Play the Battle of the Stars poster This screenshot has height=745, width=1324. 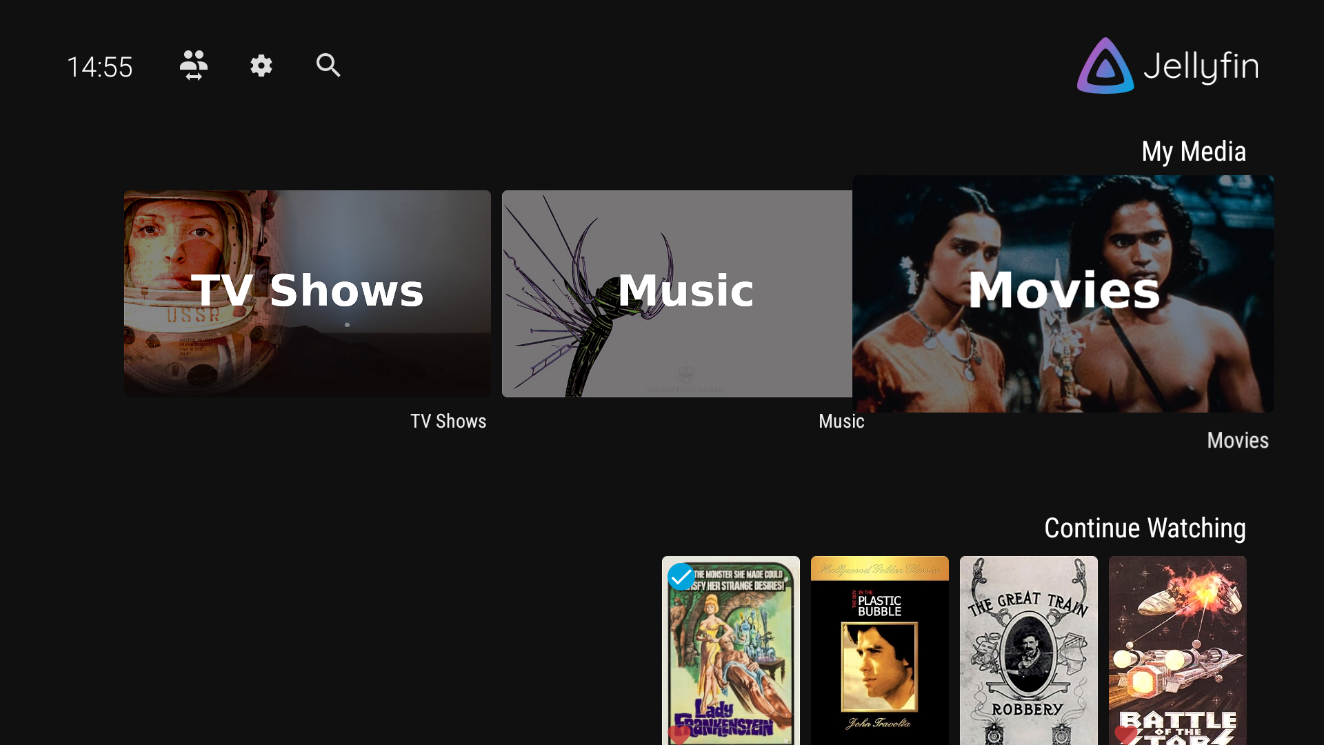1177,650
